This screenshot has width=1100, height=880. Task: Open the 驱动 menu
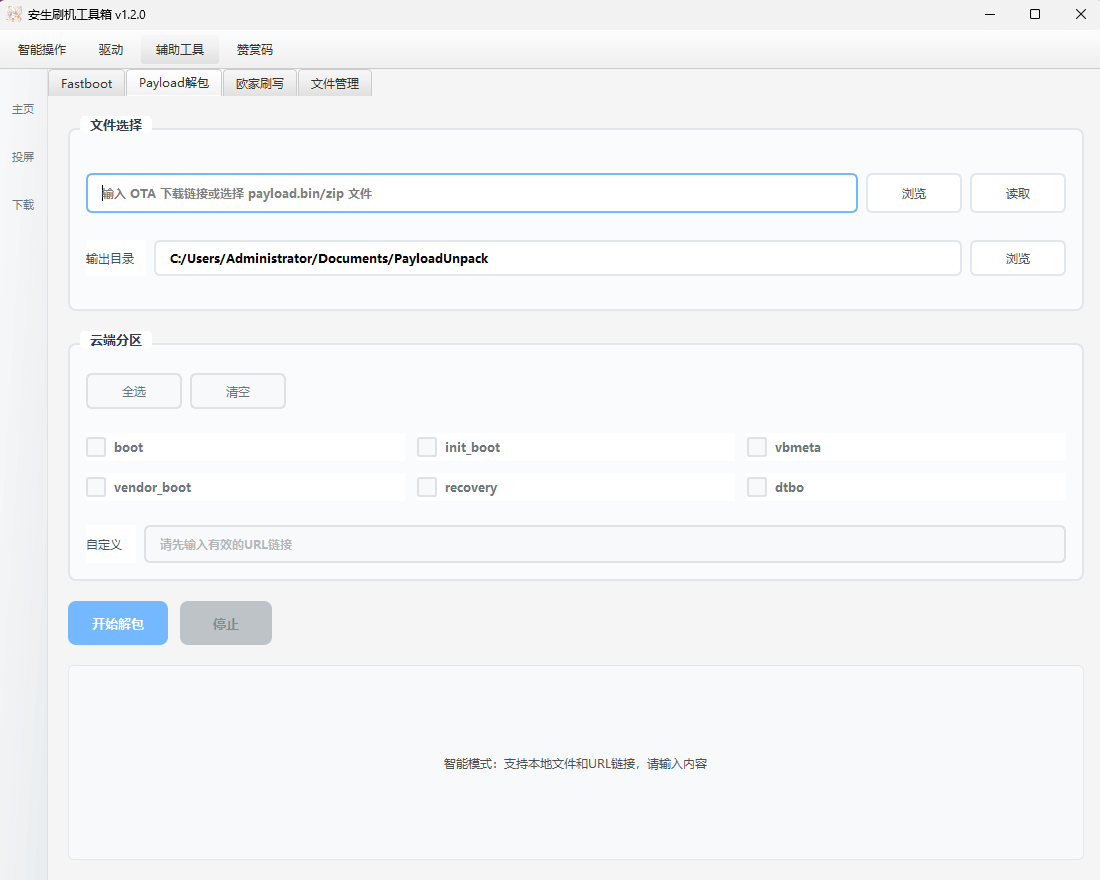(x=111, y=49)
